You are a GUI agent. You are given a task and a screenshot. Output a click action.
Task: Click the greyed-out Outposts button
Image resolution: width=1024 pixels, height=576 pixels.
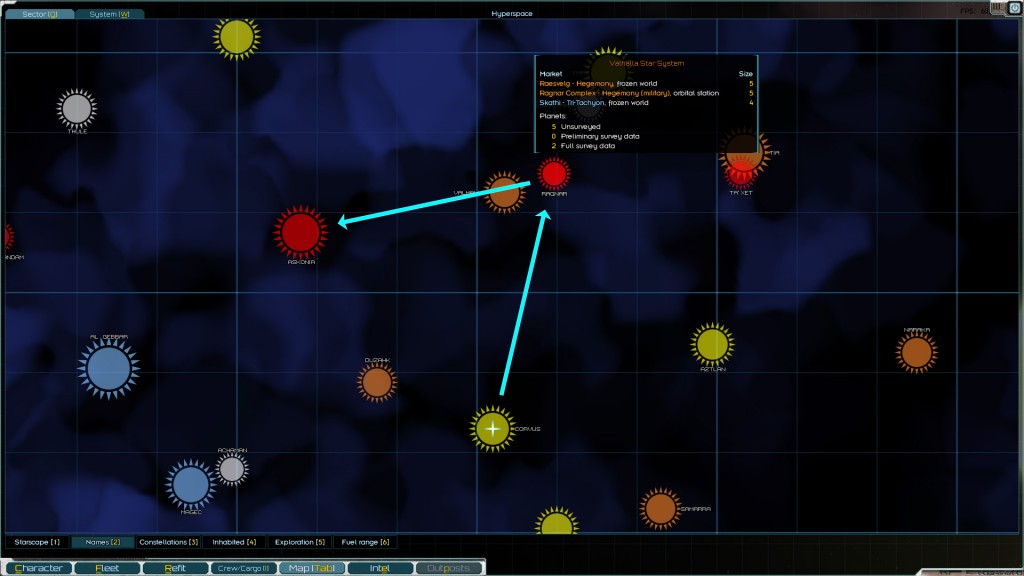coord(448,568)
